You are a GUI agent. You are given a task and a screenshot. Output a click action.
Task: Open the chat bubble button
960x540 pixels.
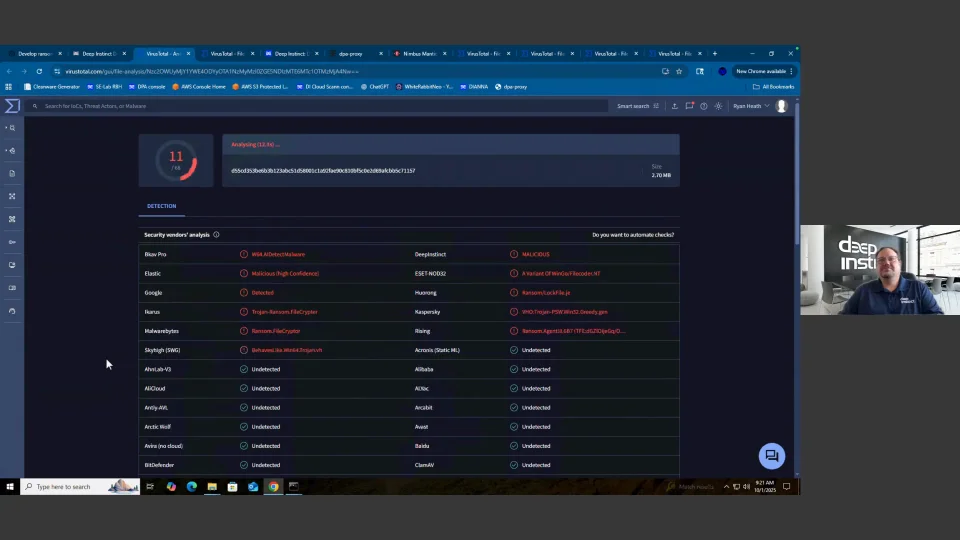pyautogui.click(x=771, y=456)
